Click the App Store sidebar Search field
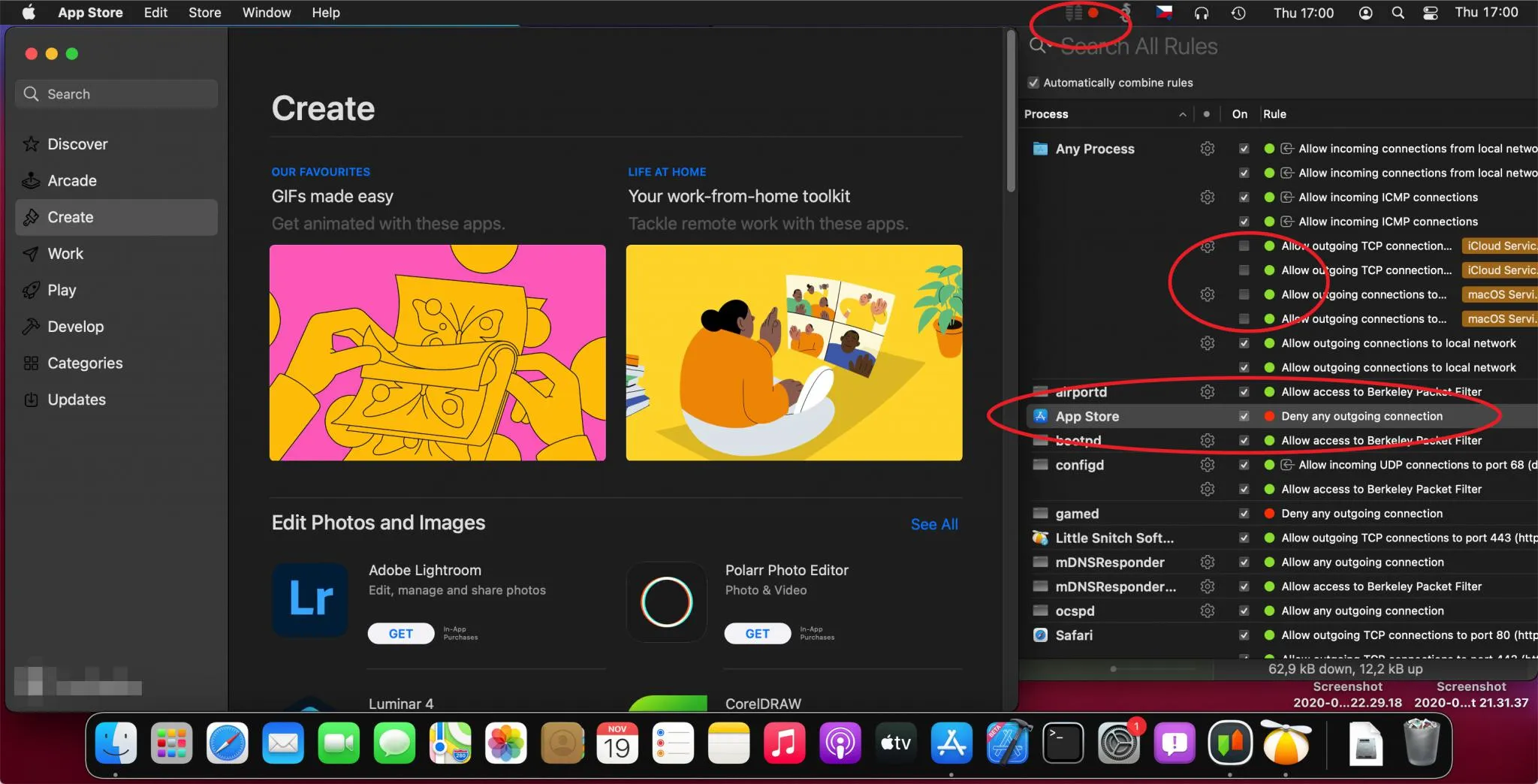 [x=116, y=94]
